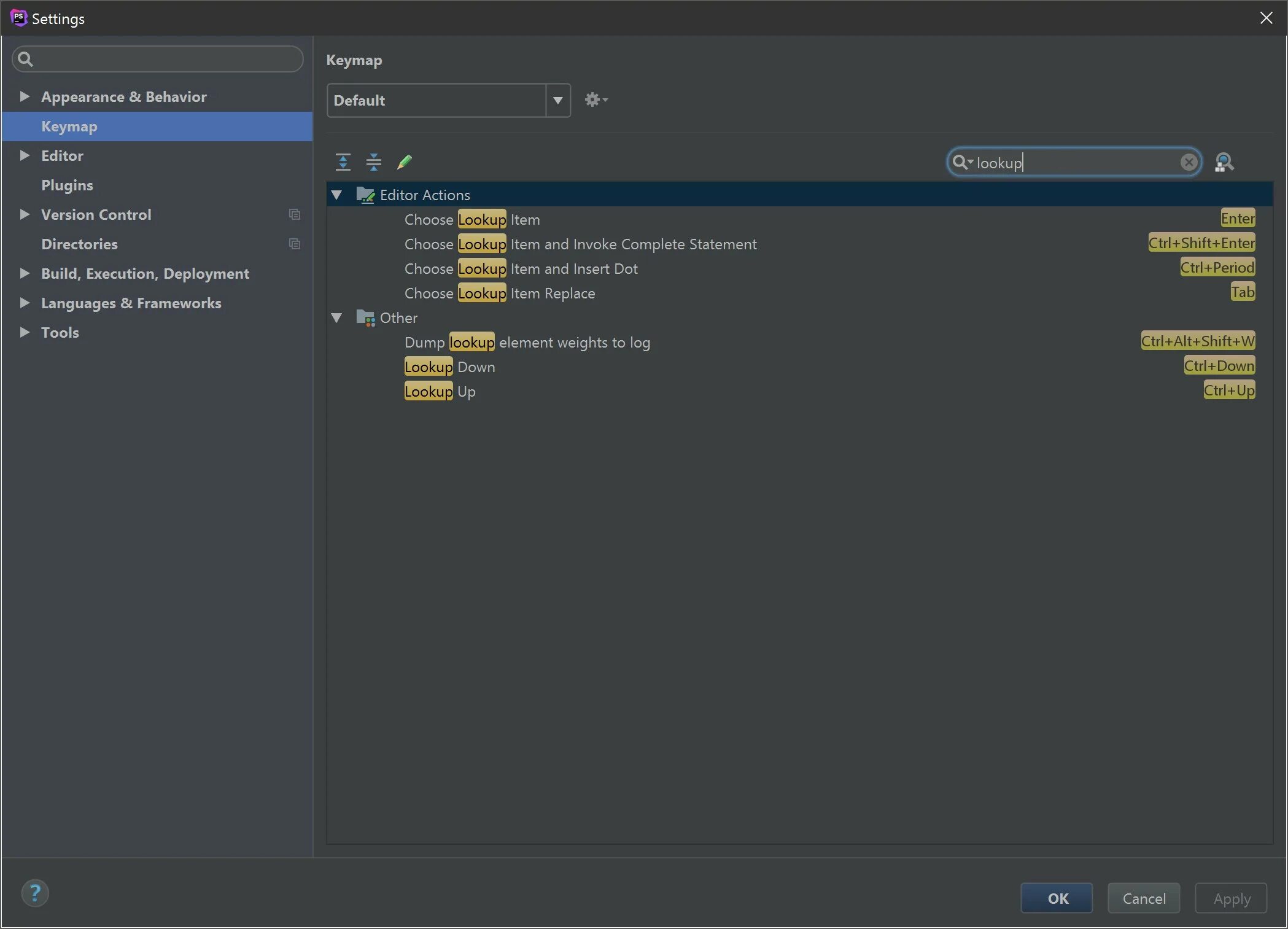Open Find Actions by Shortcut icon
The image size is (1288, 929).
[1224, 163]
